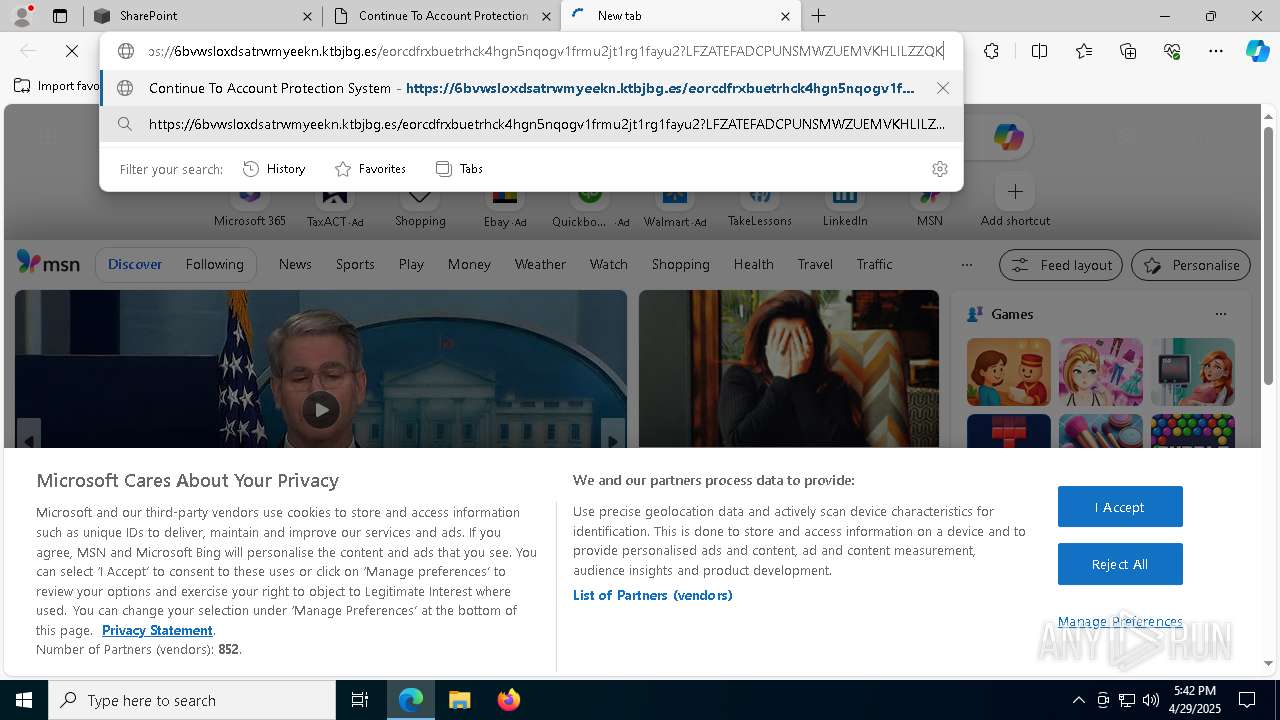This screenshot has width=1280, height=720.
Task: Click the taskbar search box
Action: coord(192,700)
